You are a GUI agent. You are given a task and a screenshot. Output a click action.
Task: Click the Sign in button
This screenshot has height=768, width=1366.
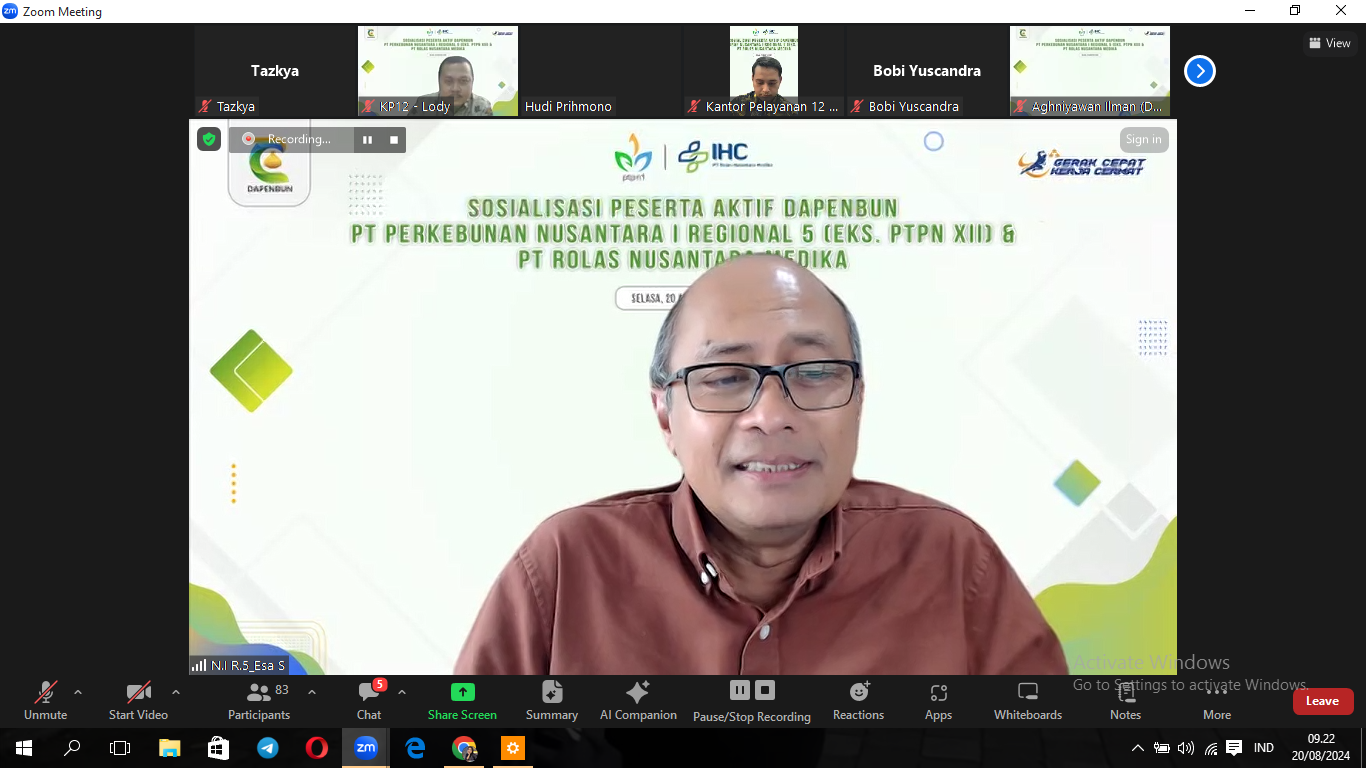tap(1143, 140)
